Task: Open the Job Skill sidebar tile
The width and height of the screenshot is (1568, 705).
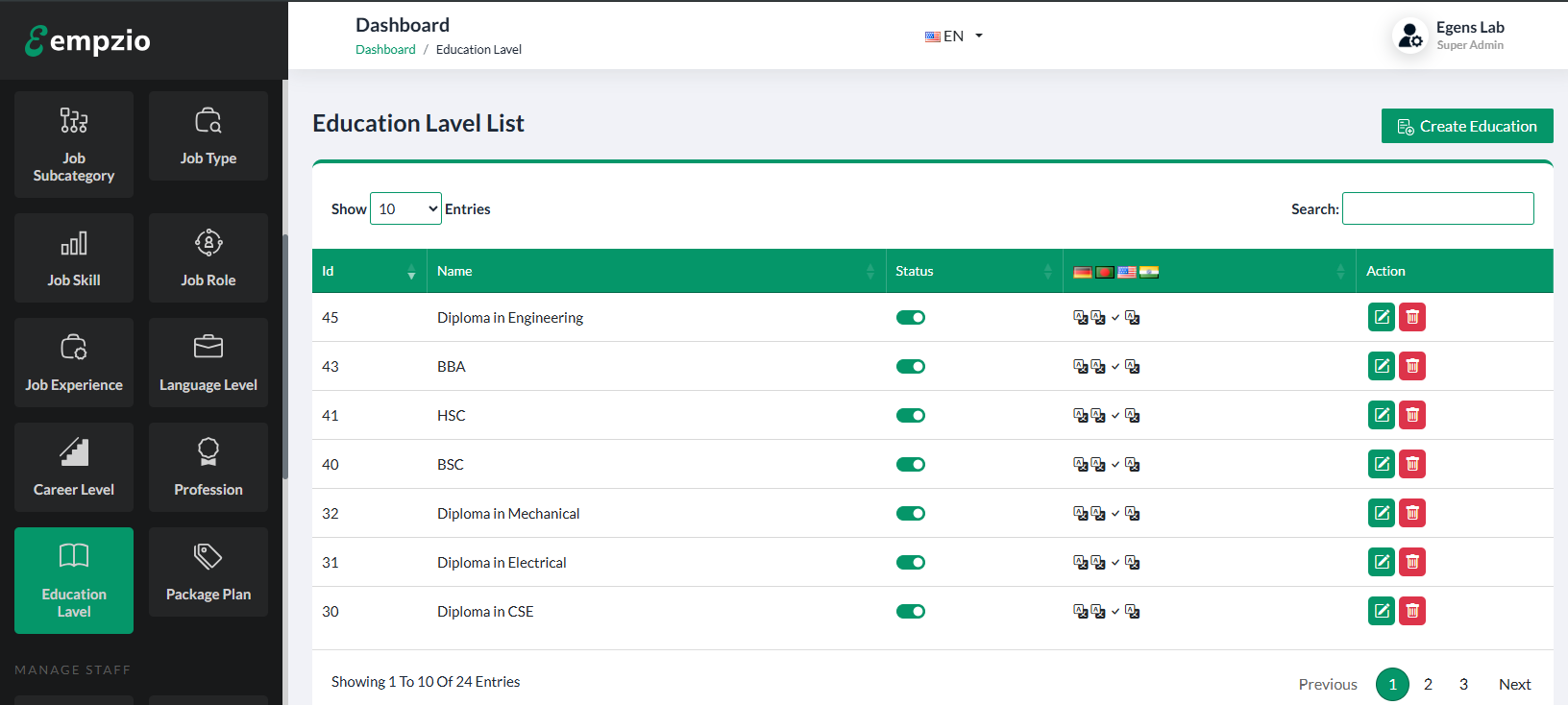Action: [x=74, y=258]
